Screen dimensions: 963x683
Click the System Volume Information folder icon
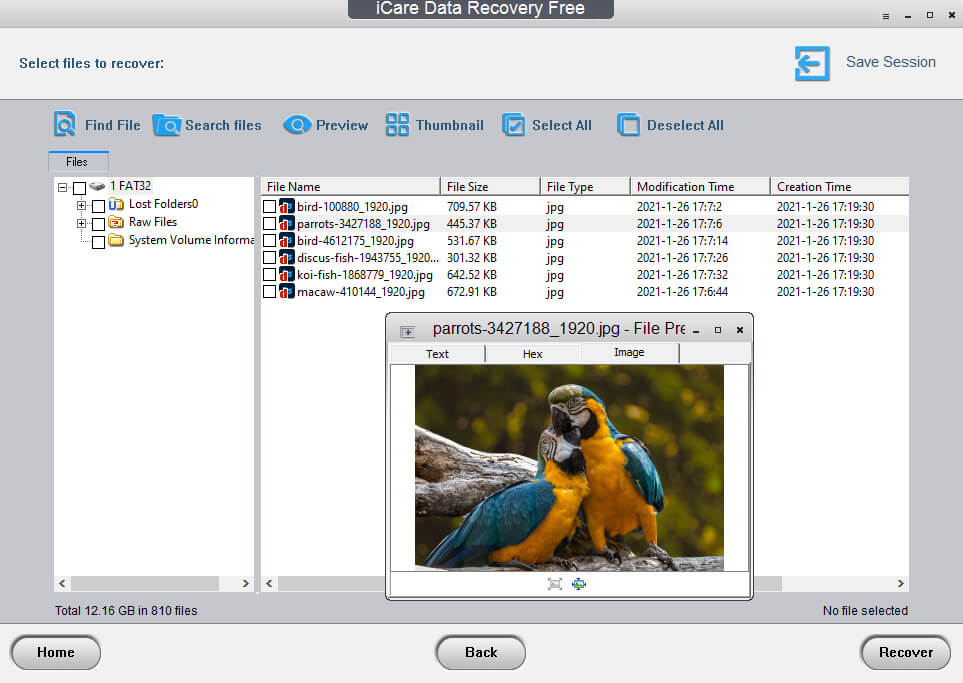[x=116, y=240]
